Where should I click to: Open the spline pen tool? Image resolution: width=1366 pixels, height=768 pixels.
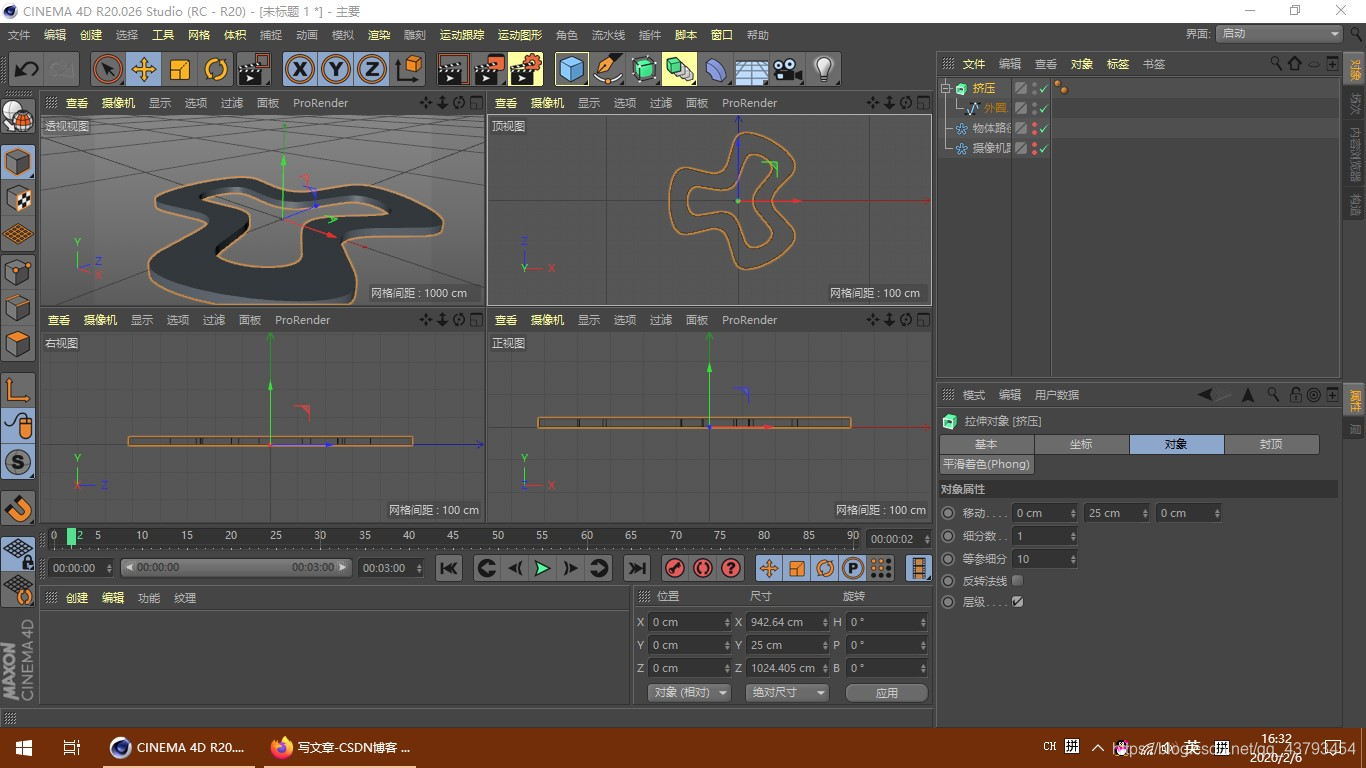pyautogui.click(x=607, y=70)
